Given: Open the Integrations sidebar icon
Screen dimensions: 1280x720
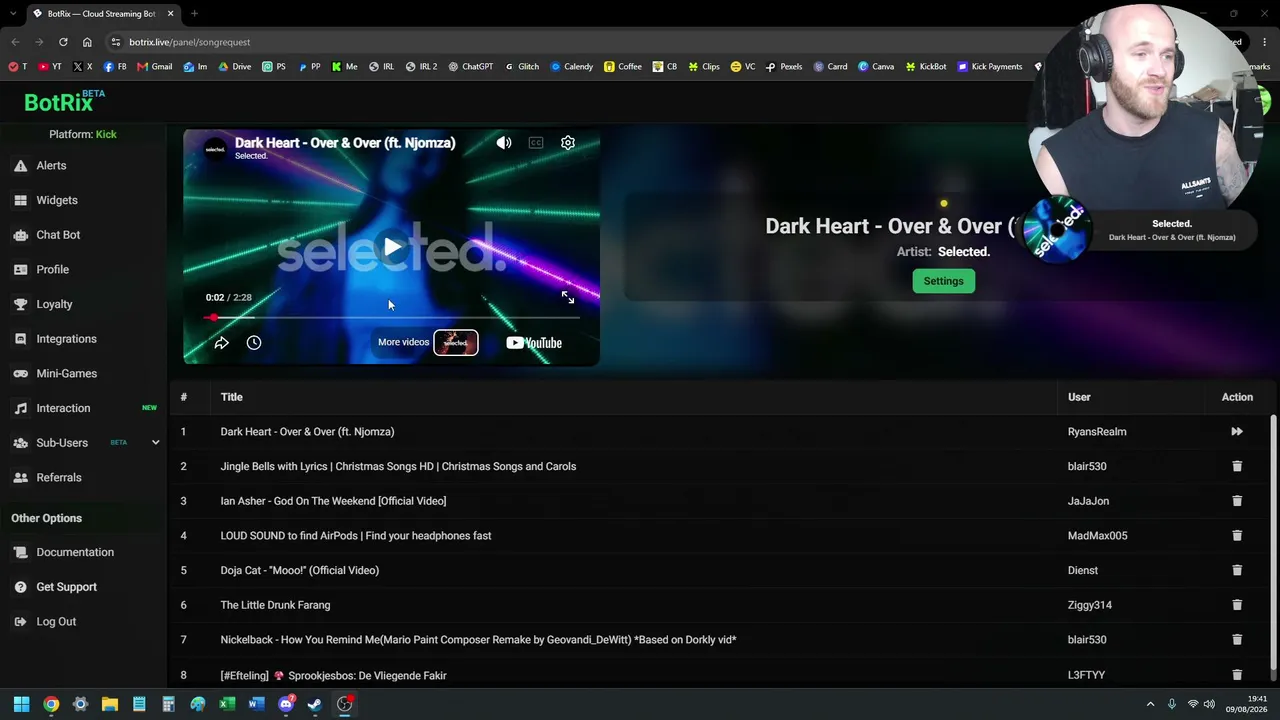Looking at the screenshot, I should click(20, 339).
